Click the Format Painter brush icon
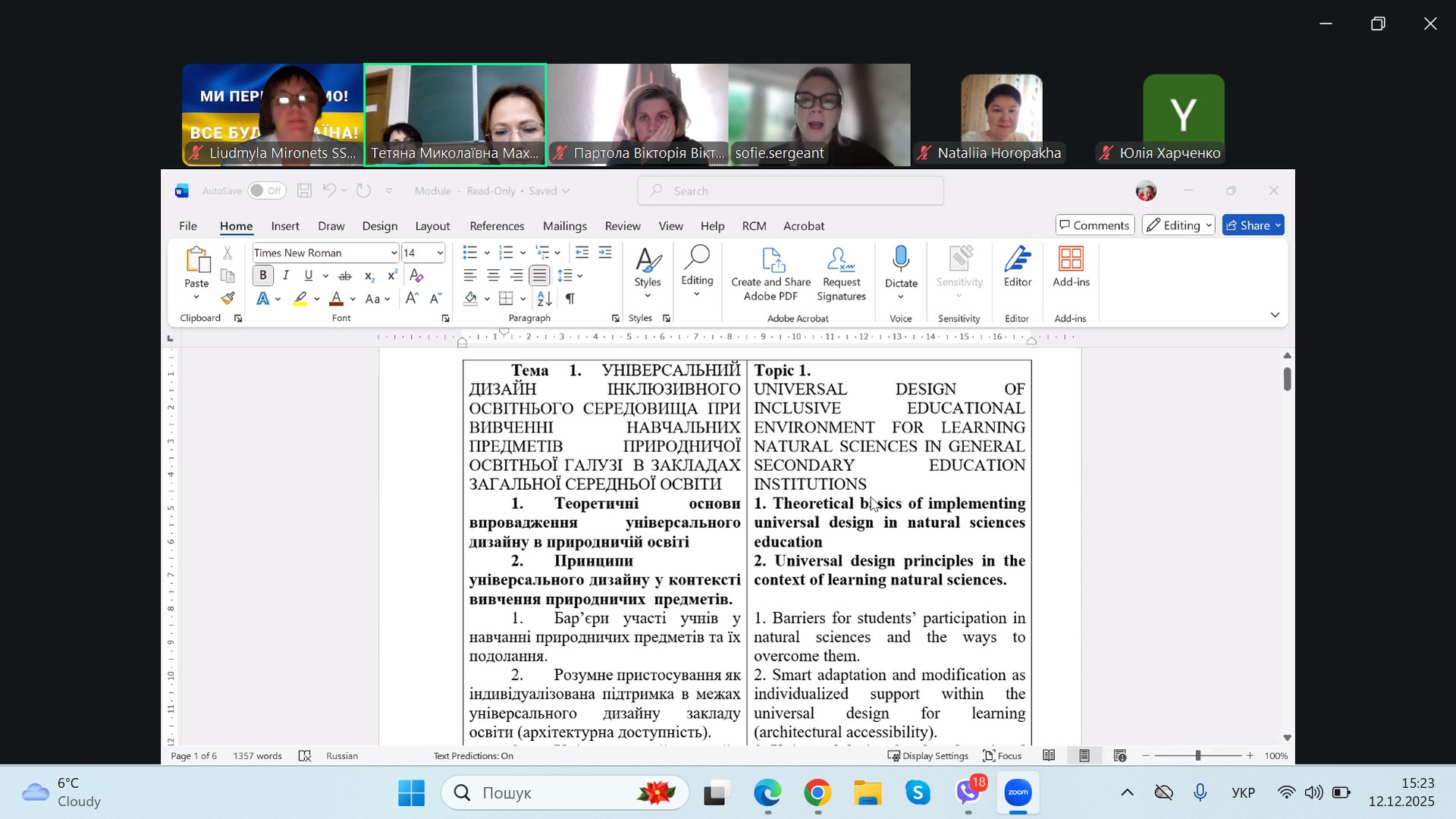 pos(227,299)
